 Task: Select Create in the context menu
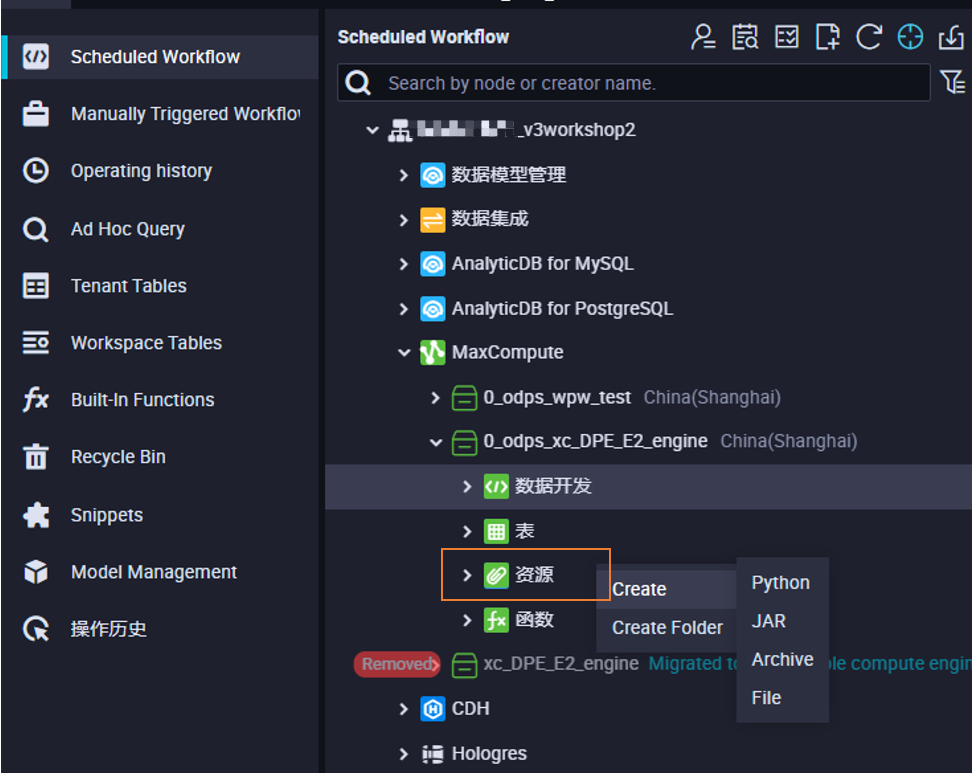tap(666, 589)
